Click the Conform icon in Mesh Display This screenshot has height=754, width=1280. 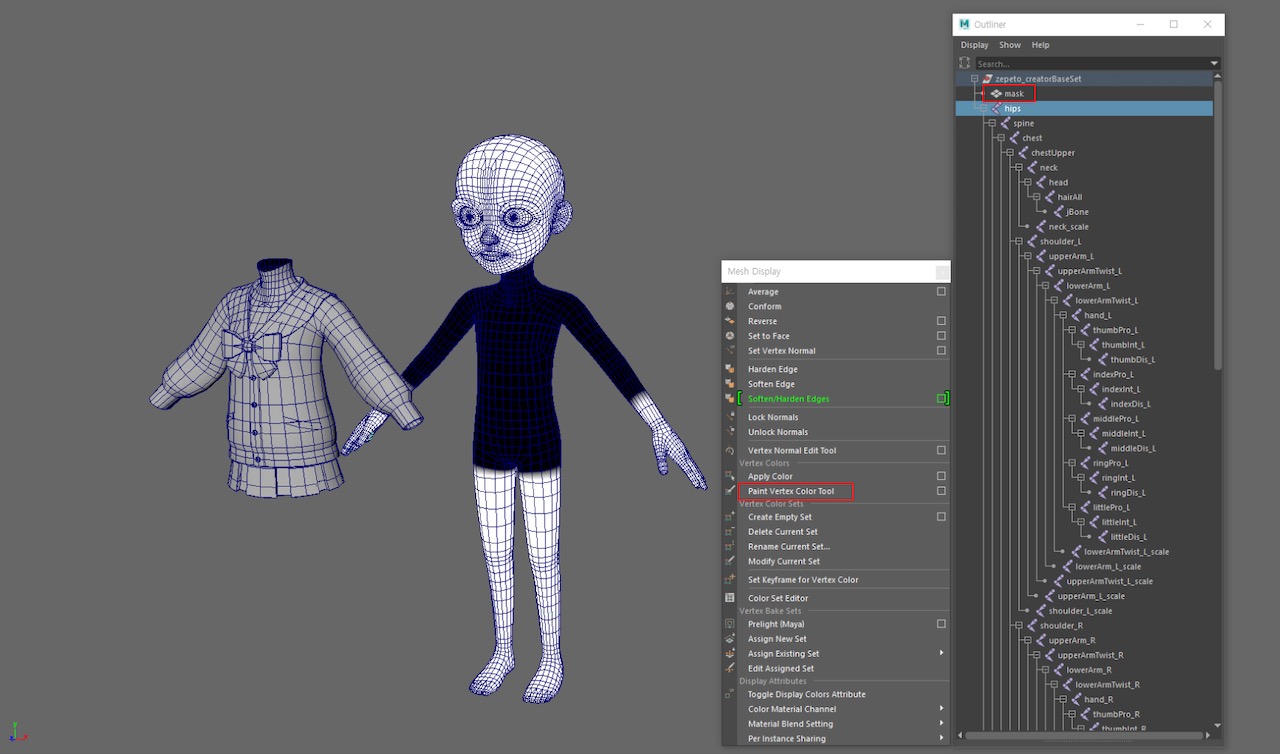730,307
